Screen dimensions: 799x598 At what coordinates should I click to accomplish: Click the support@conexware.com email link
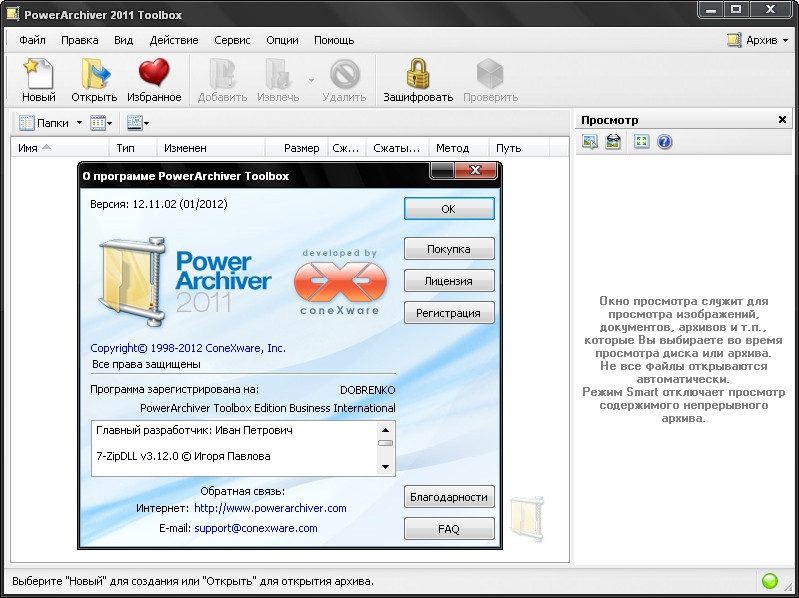[256, 528]
